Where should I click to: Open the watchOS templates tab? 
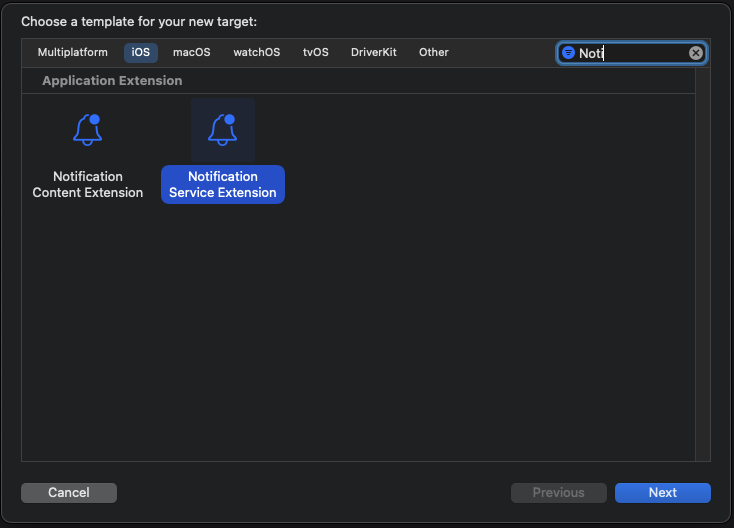(x=257, y=53)
